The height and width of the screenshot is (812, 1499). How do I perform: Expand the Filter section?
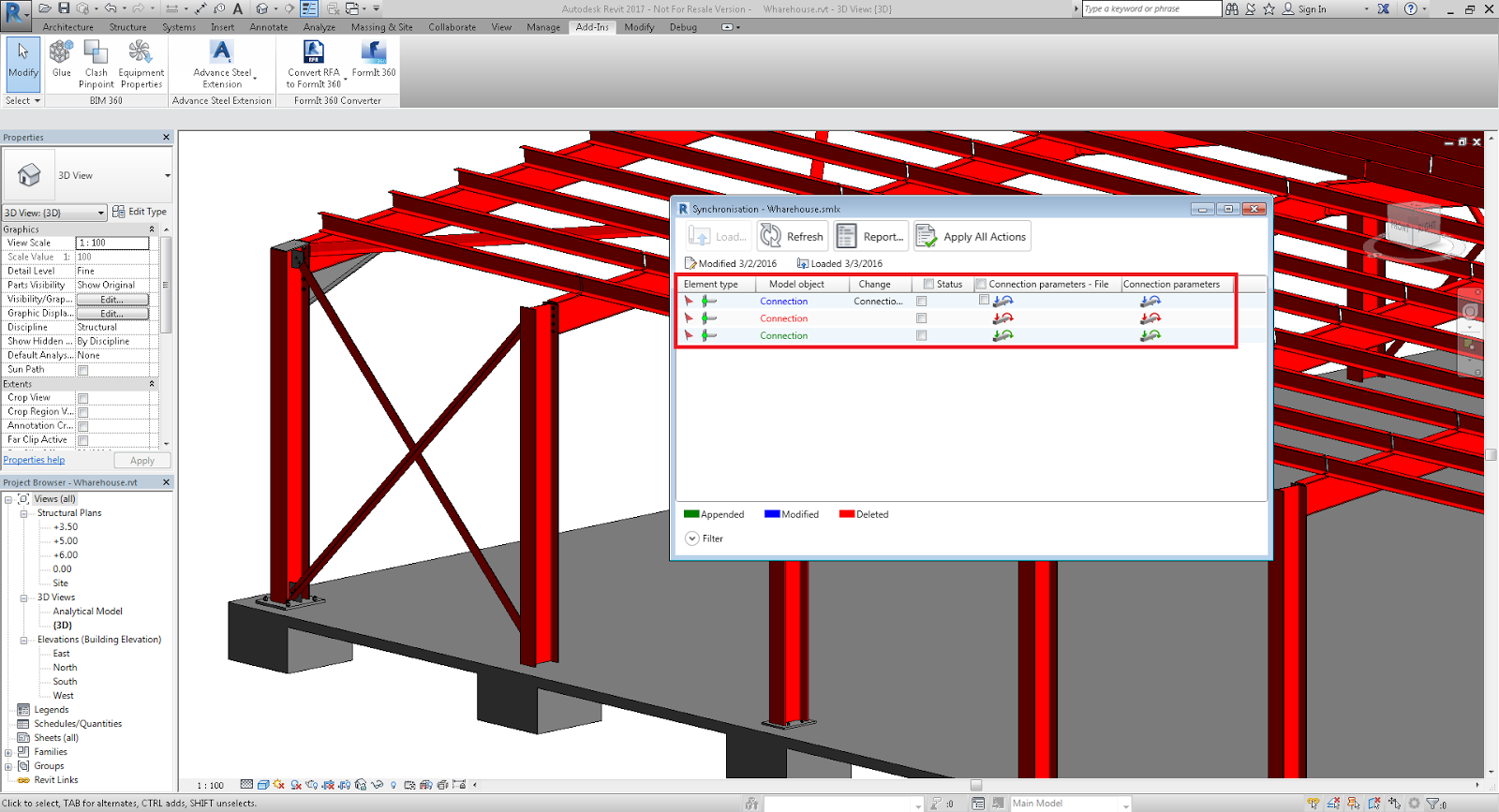pyautogui.click(x=692, y=539)
